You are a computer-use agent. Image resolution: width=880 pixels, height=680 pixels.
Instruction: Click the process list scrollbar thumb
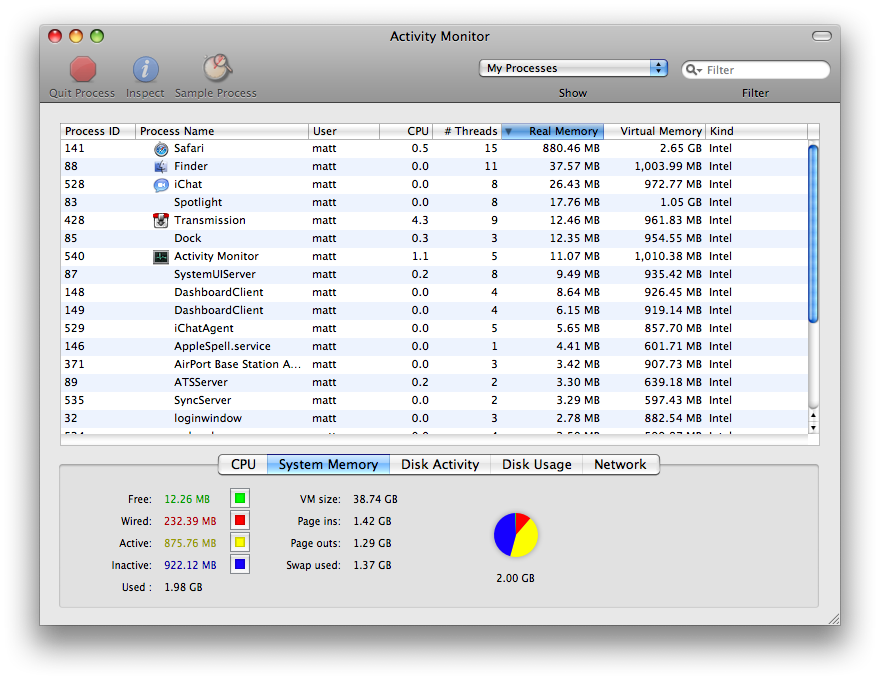(x=813, y=233)
